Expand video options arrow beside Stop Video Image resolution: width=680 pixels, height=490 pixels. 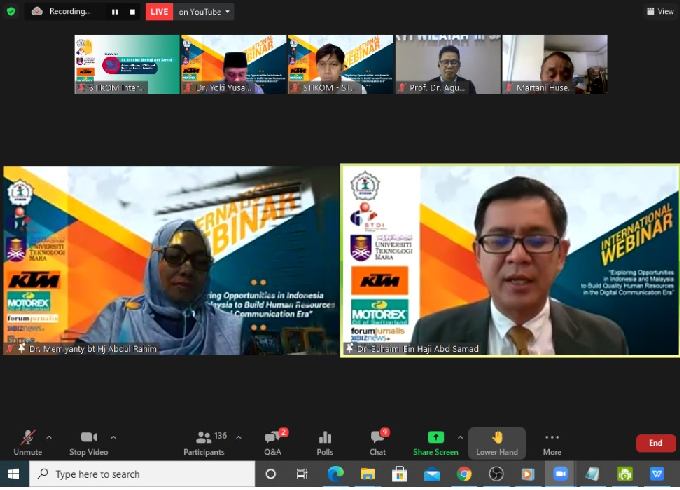pos(113,437)
